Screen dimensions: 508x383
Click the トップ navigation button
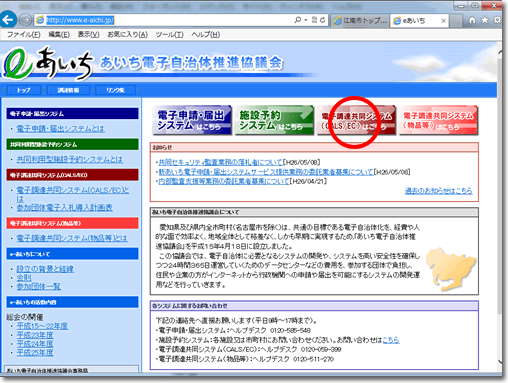pyautogui.click(x=23, y=90)
